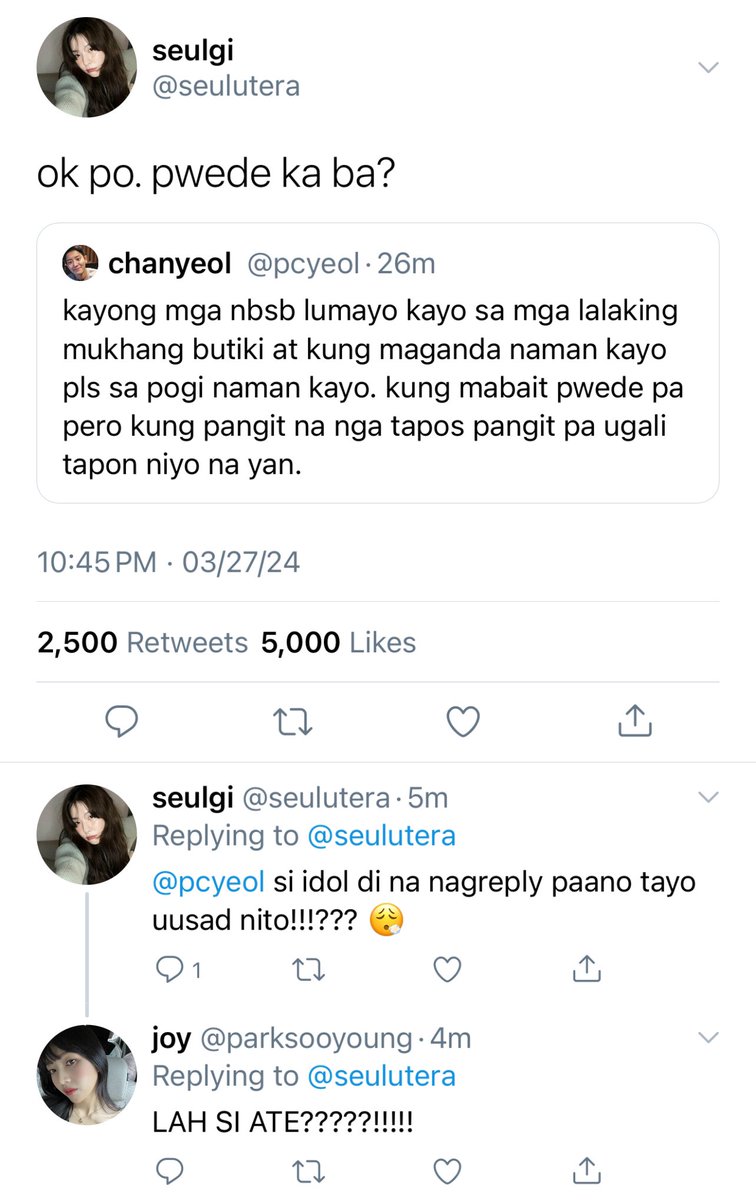View the 2,500 Retweets list

click(143, 642)
